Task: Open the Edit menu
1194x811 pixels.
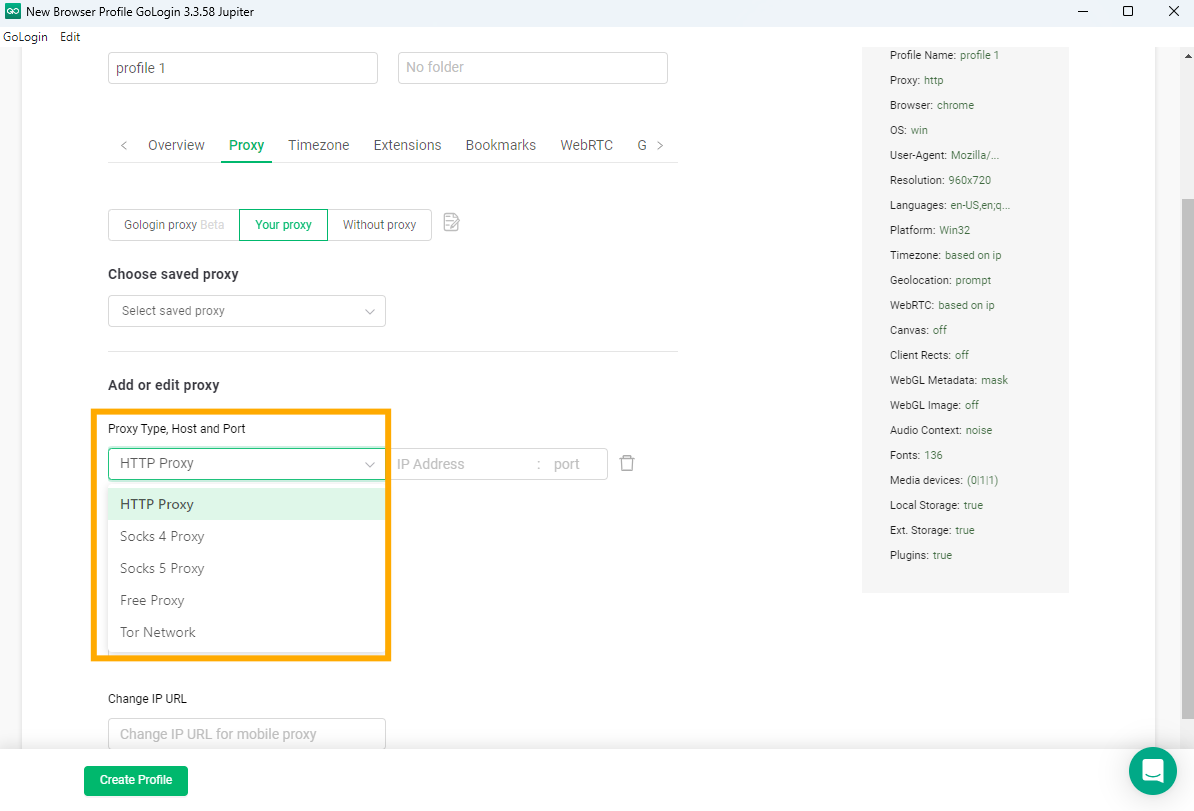Action: 70,37
